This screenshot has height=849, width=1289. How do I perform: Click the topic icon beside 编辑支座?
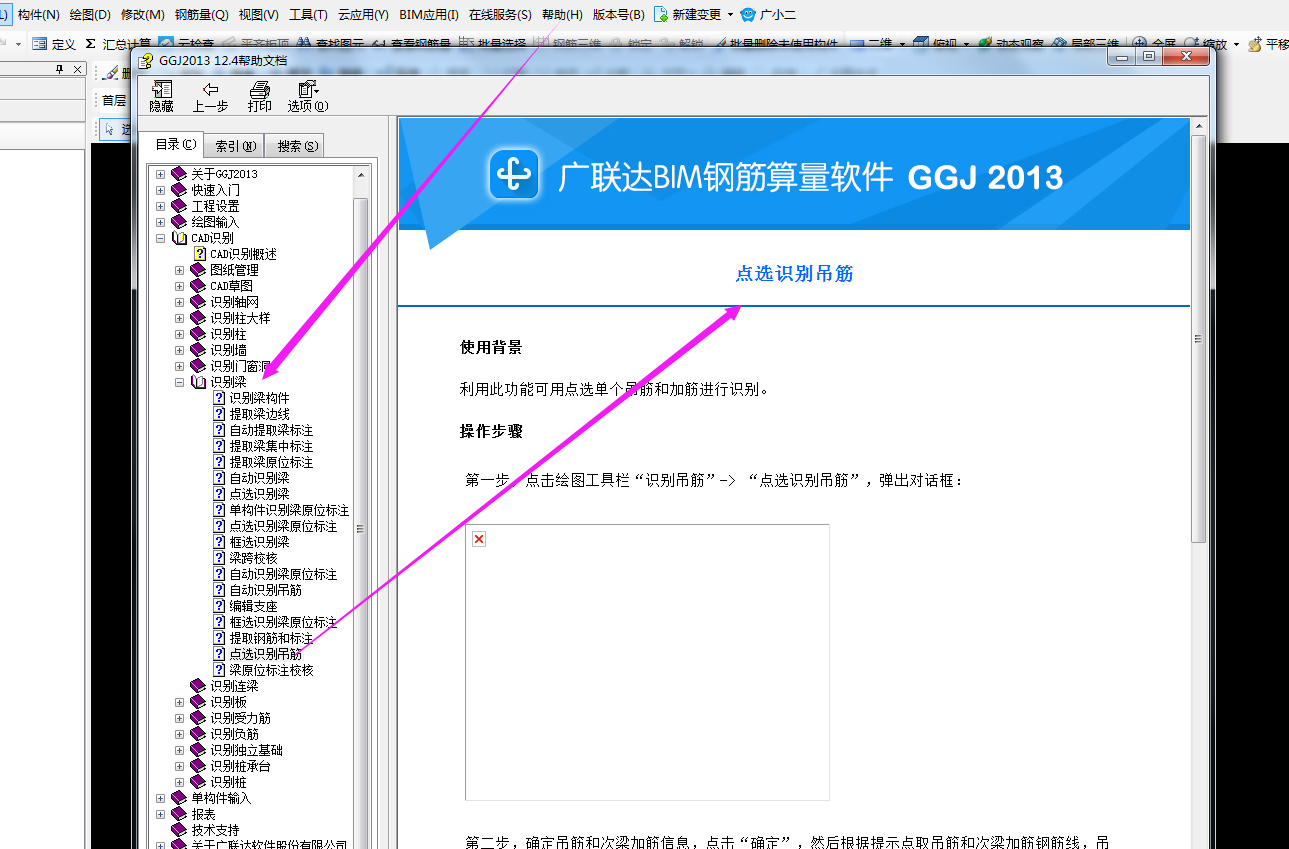(x=219, y=606)
